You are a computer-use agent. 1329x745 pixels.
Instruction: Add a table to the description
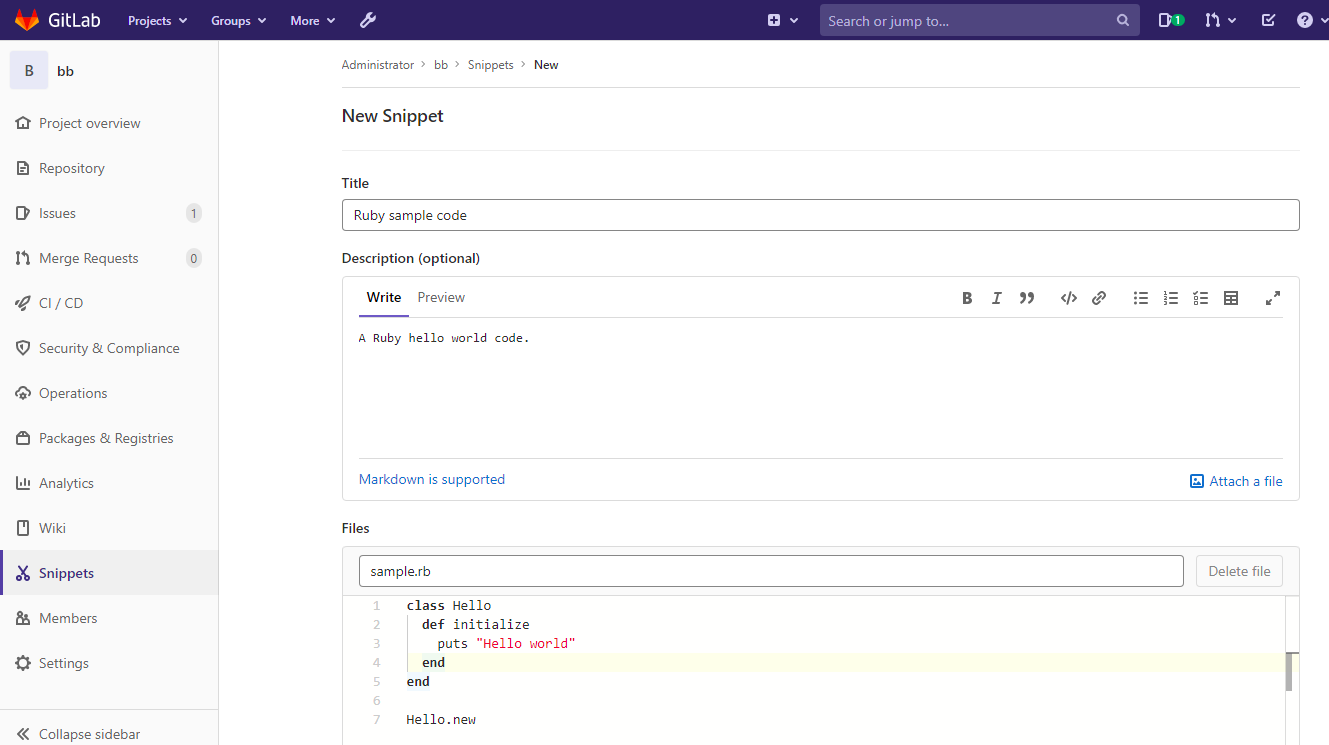coord(1230,297)
